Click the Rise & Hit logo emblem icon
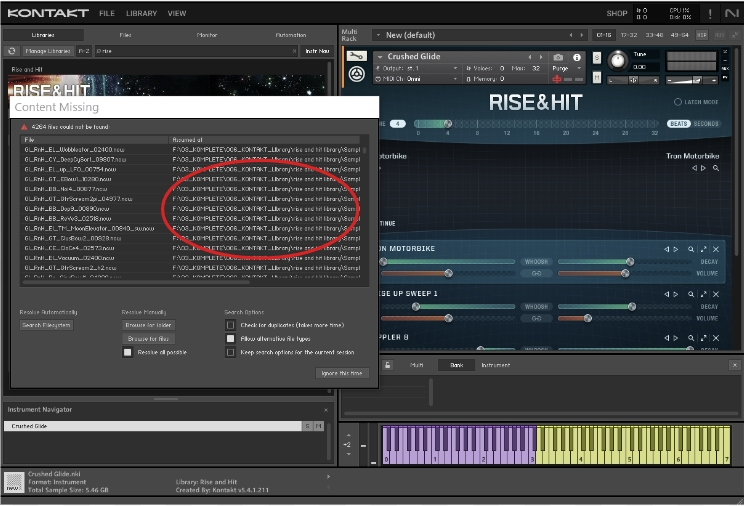The height and width of the screenshot is (506, 744). (x=356, y=74)
